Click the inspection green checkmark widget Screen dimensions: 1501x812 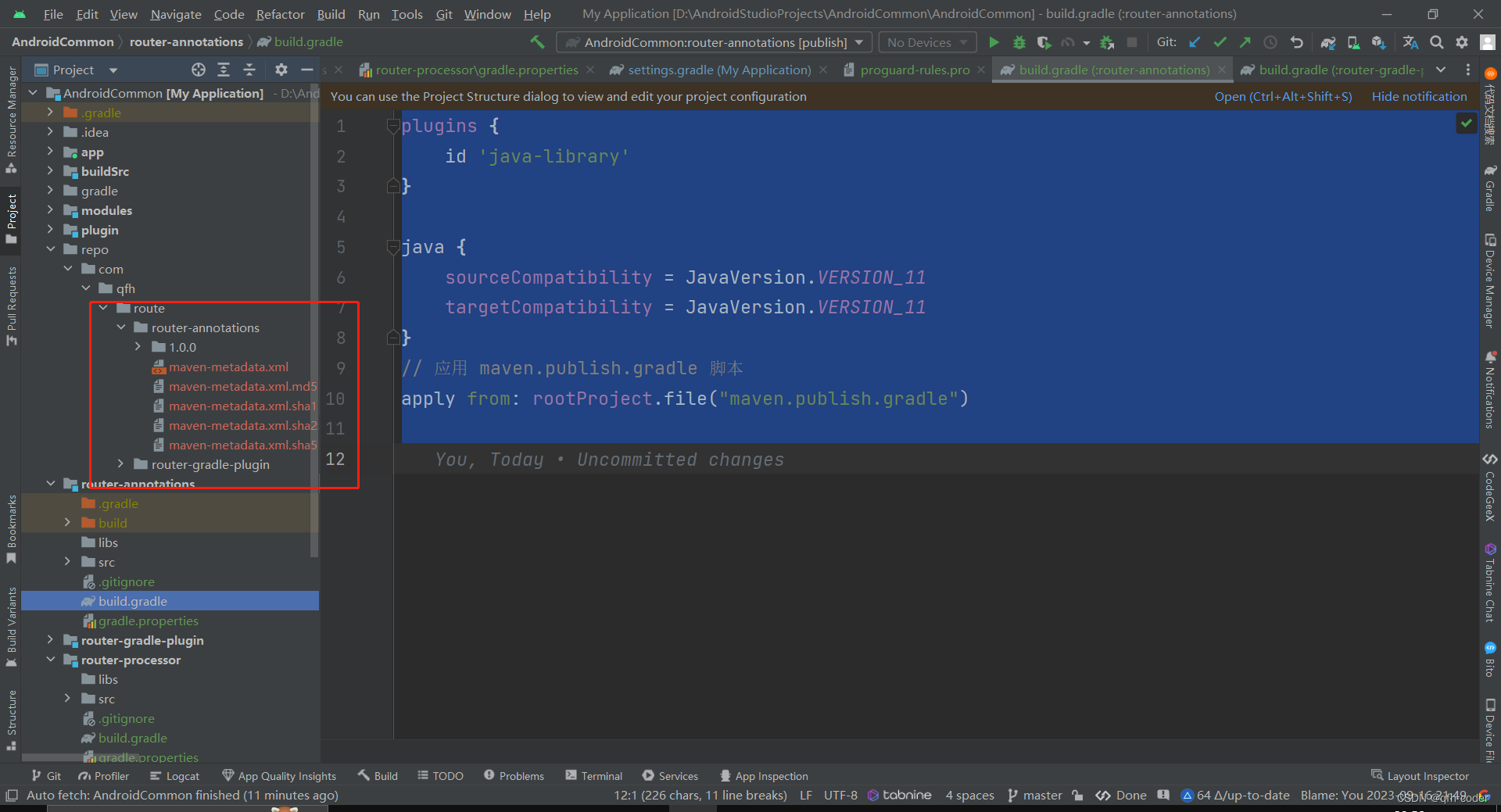point(1466,123)
